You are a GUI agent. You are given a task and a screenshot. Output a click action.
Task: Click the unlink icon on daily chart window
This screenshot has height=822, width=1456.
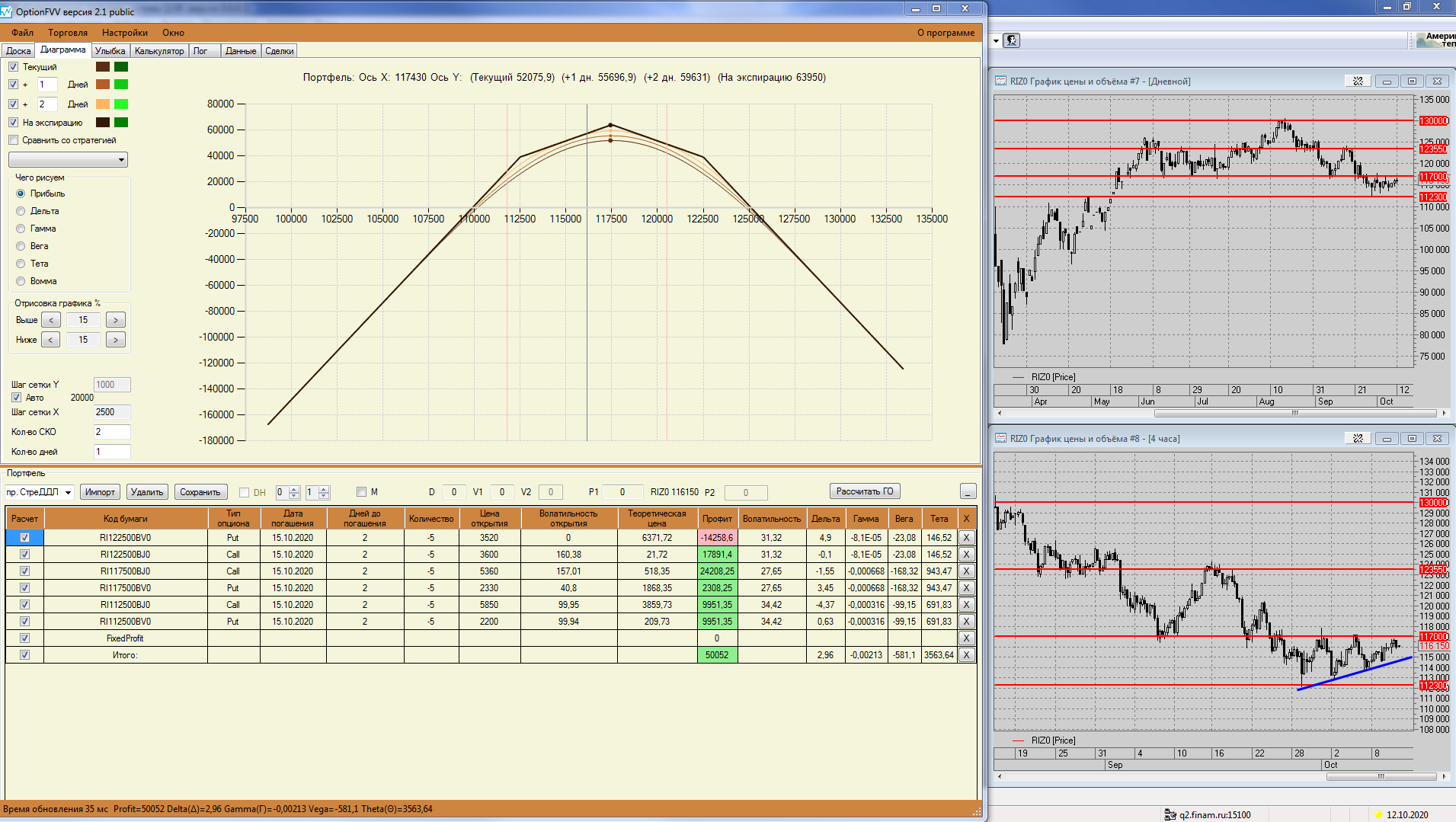[1358, 81]
